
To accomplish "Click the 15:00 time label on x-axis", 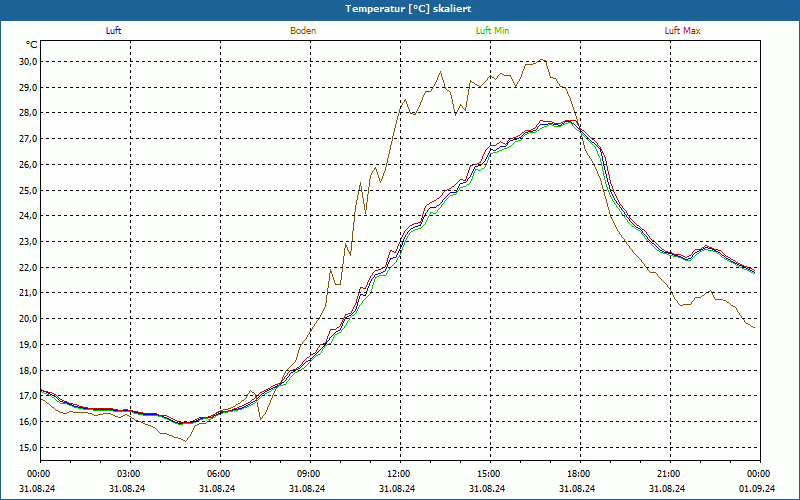I will [x=487, y=474].
